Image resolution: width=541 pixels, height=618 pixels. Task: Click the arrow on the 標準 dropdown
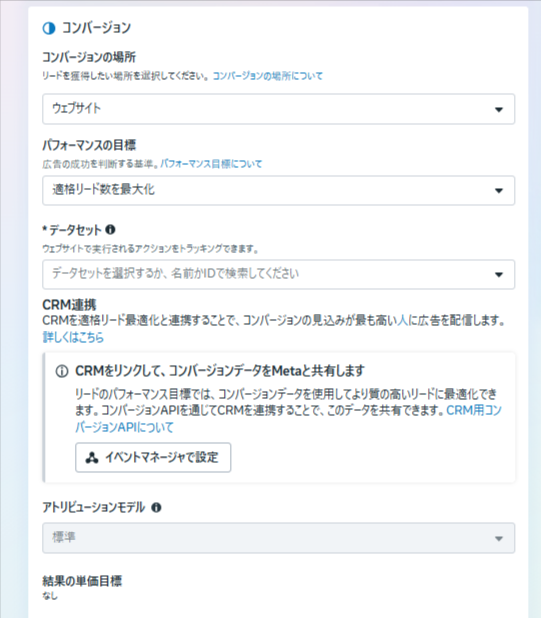[499, 538]
